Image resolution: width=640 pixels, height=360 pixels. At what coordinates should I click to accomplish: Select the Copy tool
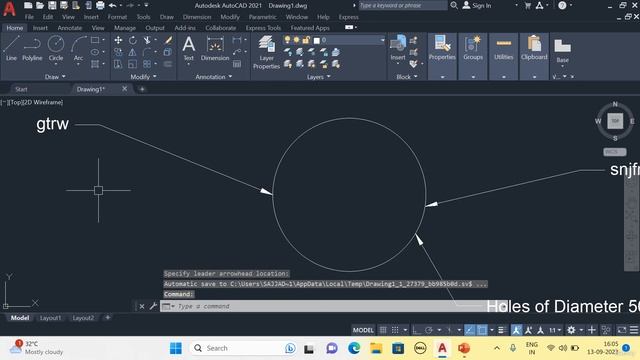[x=118, y=52]
